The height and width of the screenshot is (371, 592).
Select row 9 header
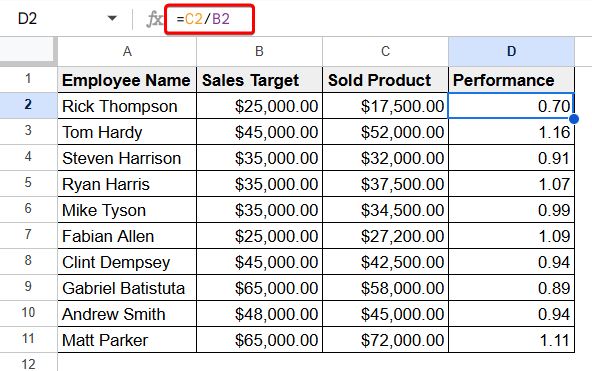point(28,287)
